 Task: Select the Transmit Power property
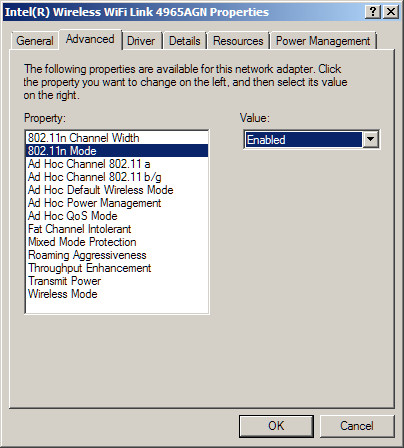coord(117,281)
